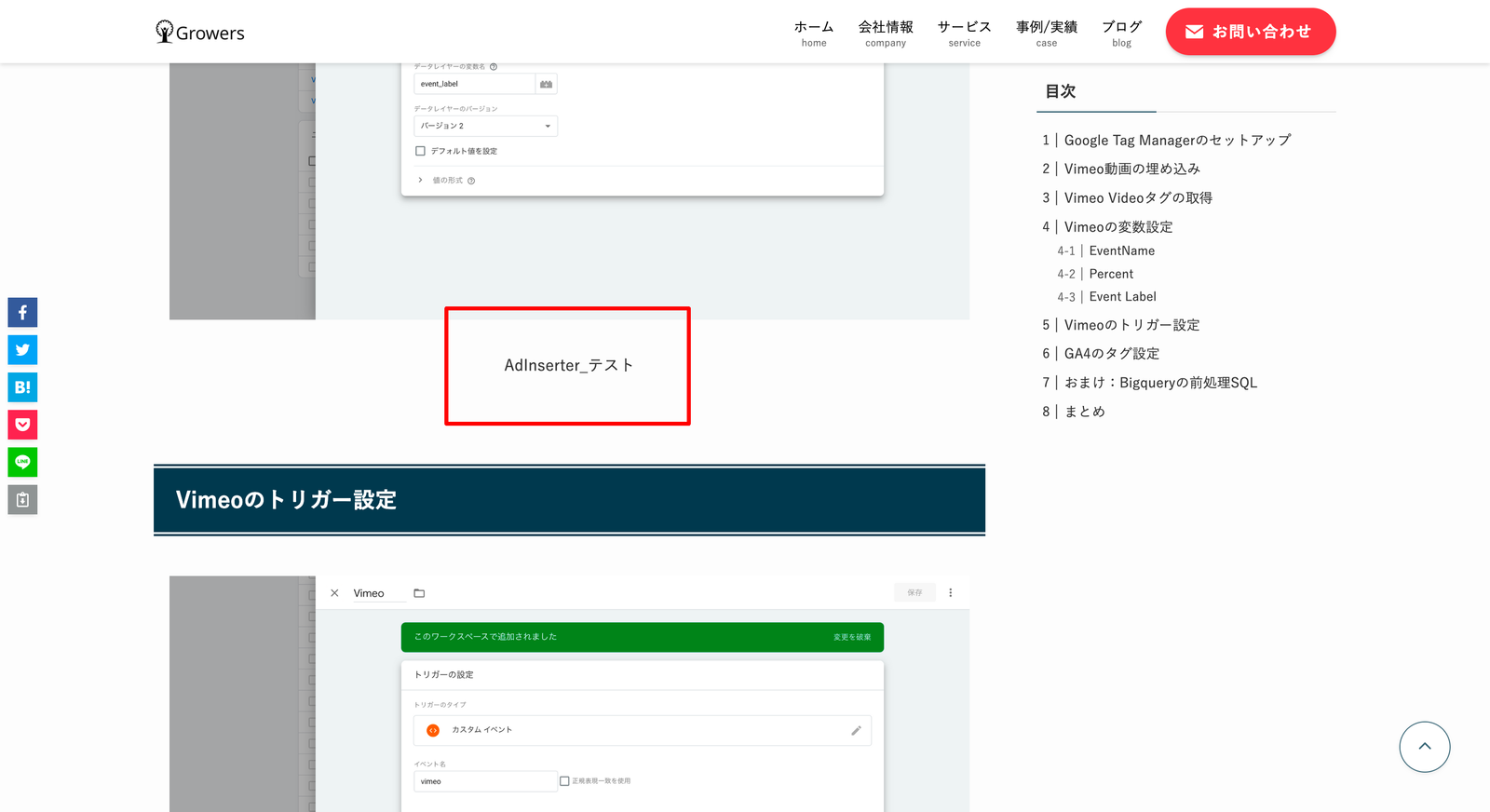Share the article on Facebook
The width and height of the screenshot is (1490, 812).
(22, 313)
